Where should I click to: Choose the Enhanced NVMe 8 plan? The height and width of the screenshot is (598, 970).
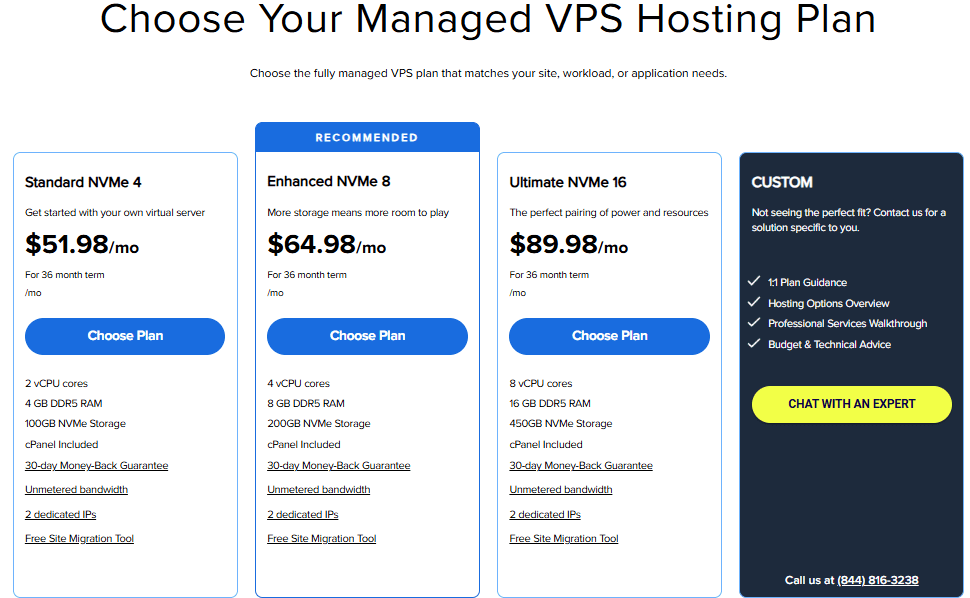click(x=367, y=336)
